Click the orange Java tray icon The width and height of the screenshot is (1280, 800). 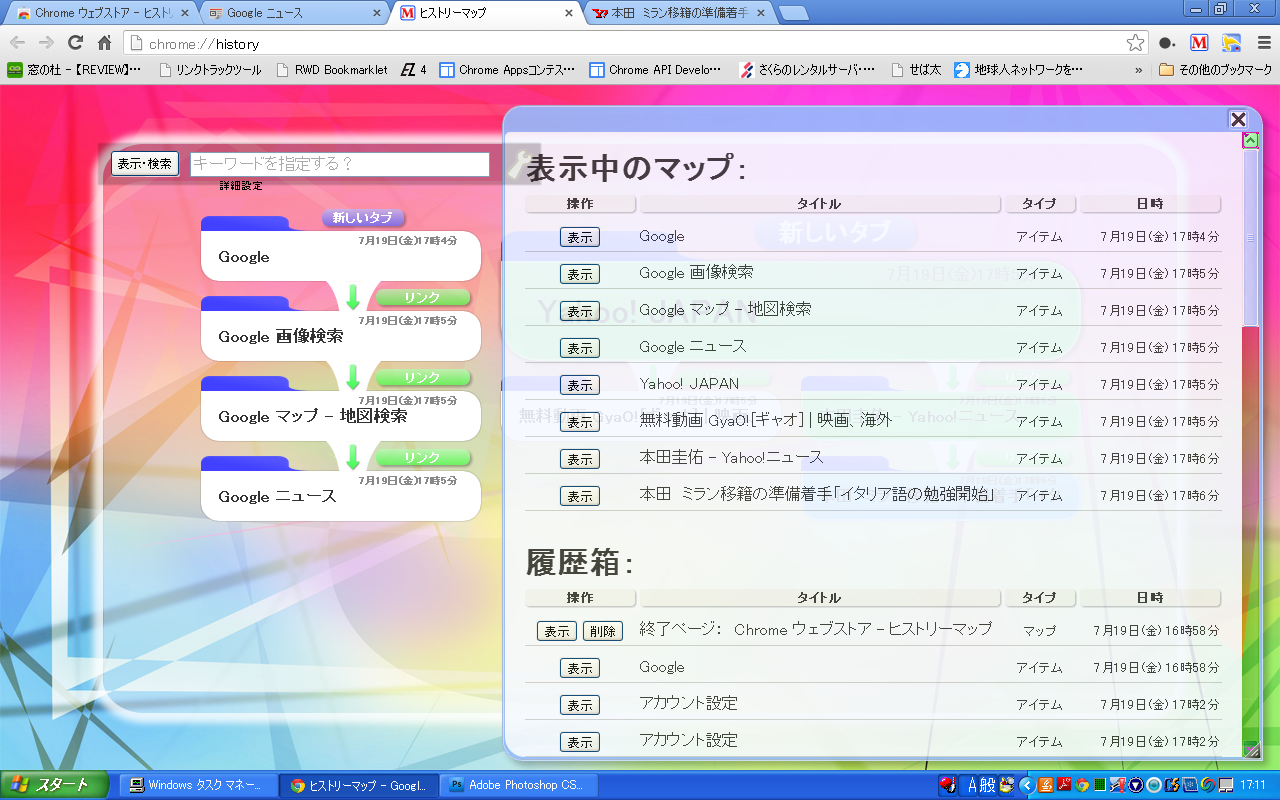[1046, 785]
